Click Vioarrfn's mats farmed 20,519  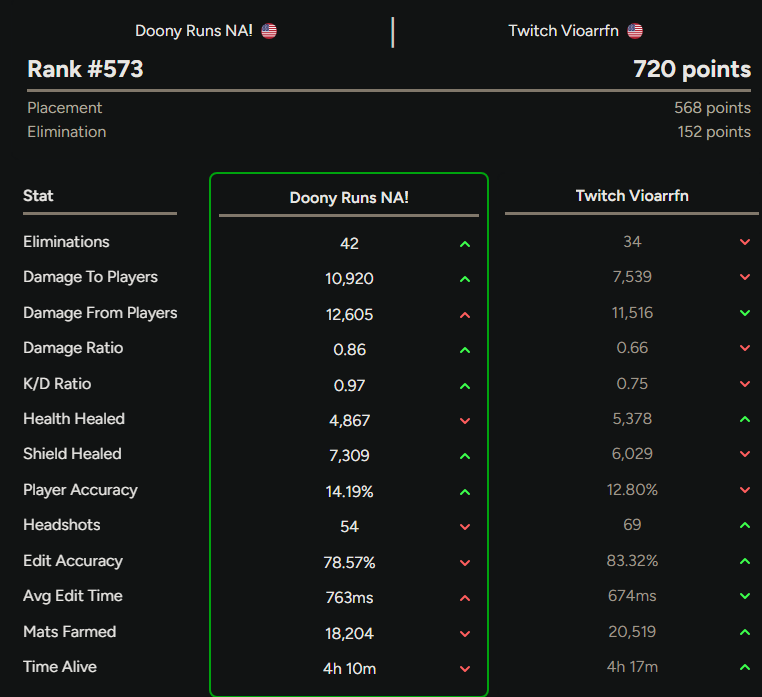coord(632,632)
